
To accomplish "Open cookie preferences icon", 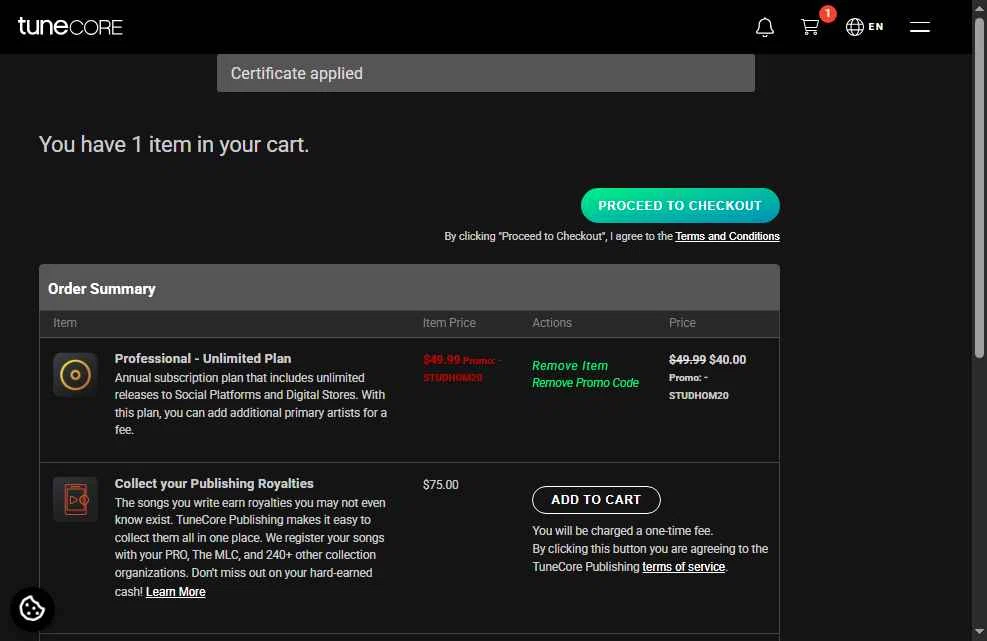I will 32,609.
